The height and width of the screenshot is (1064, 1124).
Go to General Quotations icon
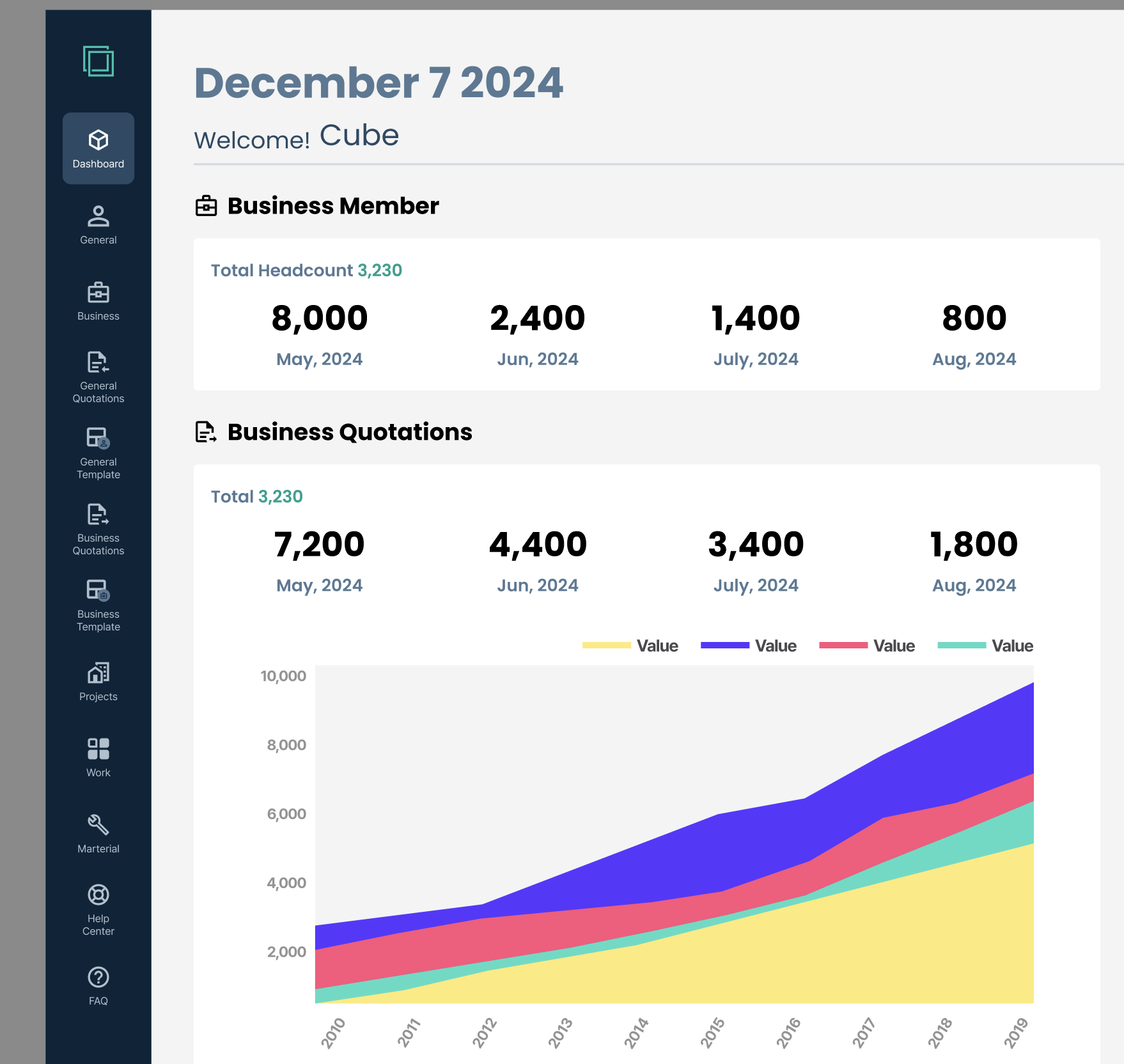tap(98, 363)
